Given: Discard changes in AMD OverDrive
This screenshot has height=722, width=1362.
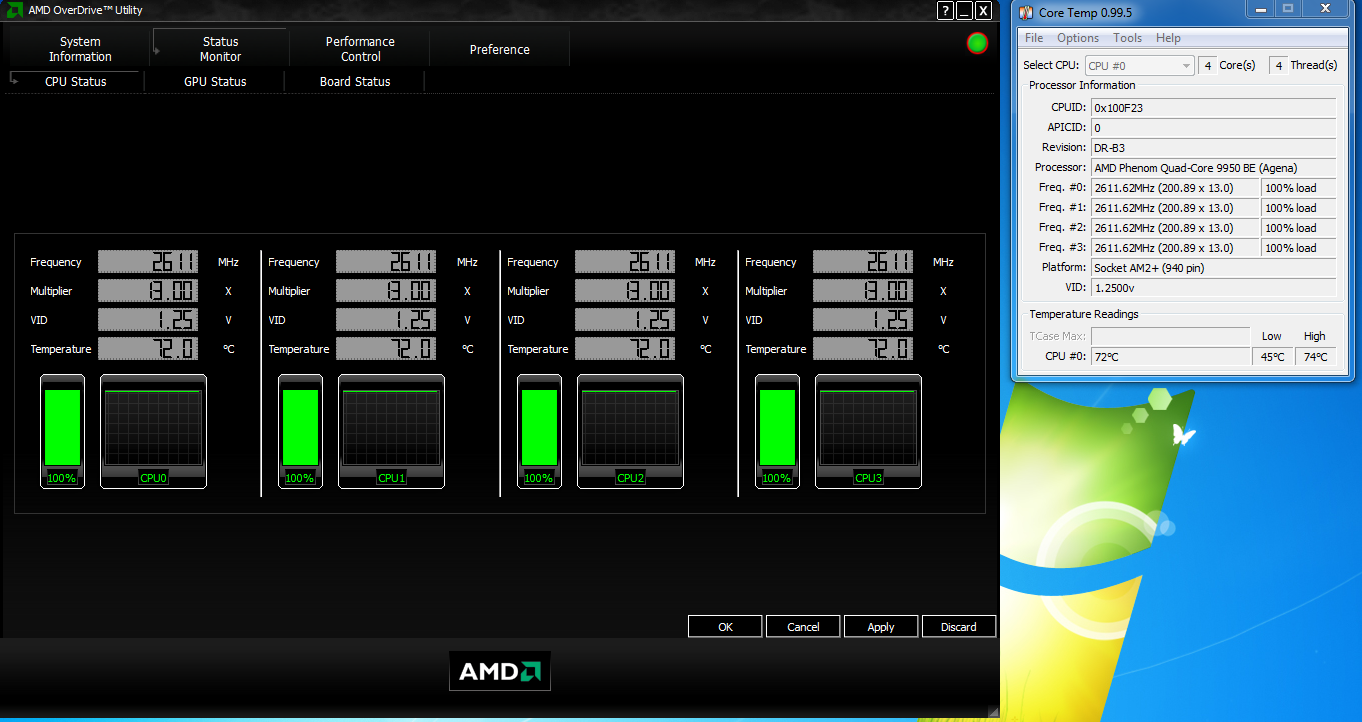Looking at the screenshot, I should coord(959,626).
